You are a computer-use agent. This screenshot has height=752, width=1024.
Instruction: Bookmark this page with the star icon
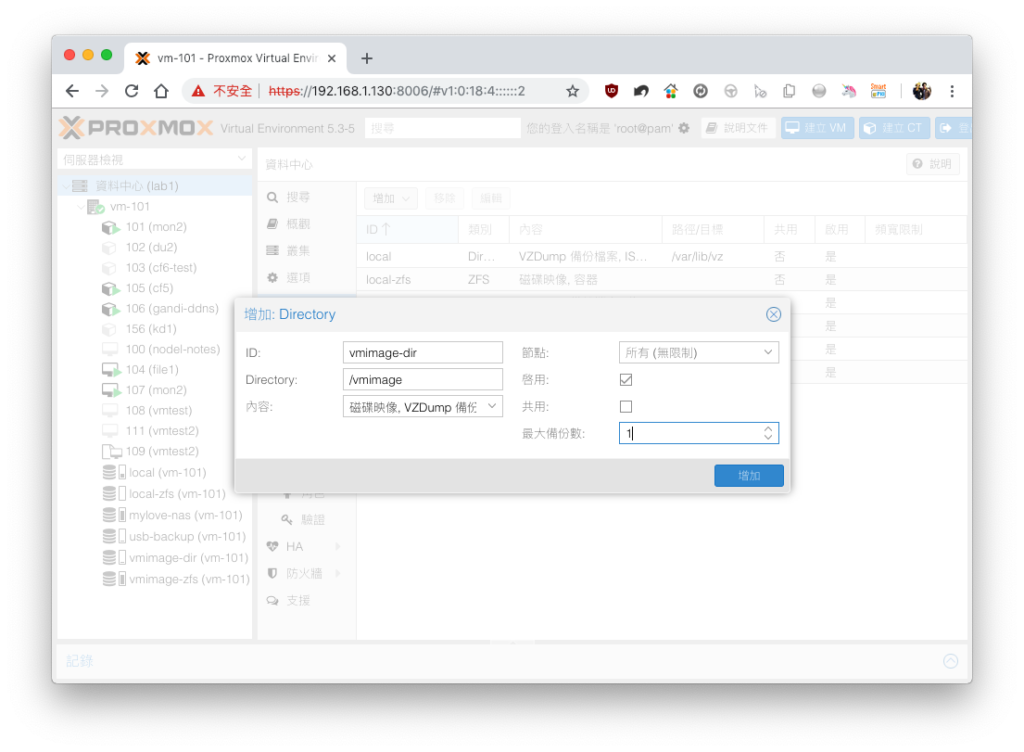pyautogui.click(x=573, y=91)
